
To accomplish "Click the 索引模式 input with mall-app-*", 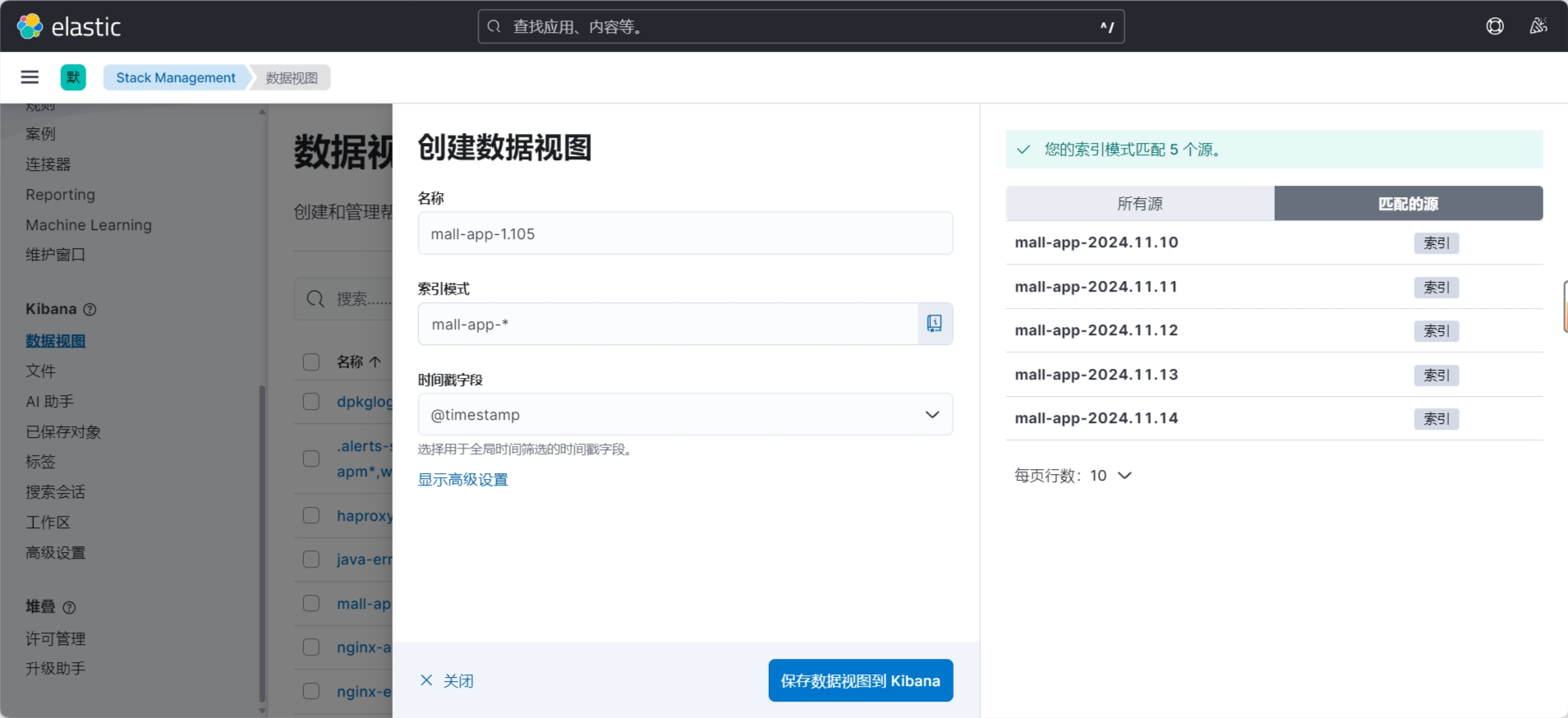I will pos(668,324).
